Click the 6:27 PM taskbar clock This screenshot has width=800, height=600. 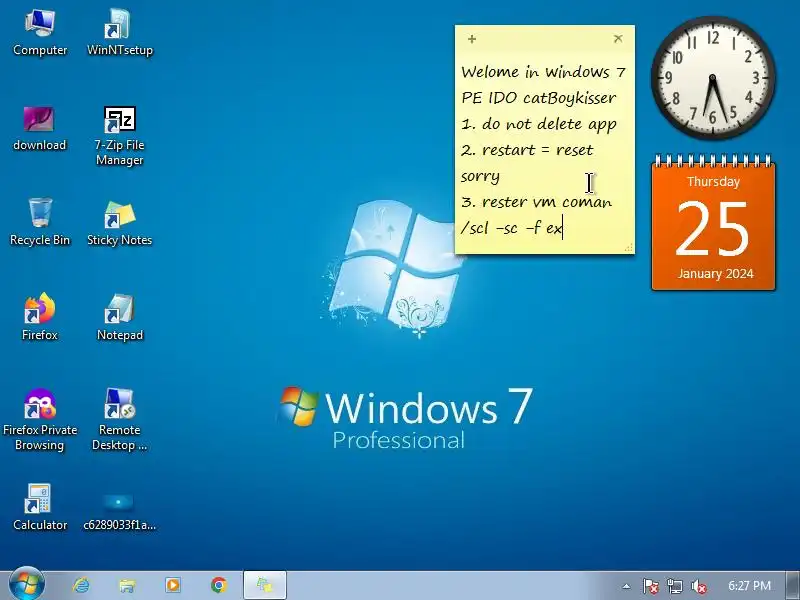coord(749,586)
